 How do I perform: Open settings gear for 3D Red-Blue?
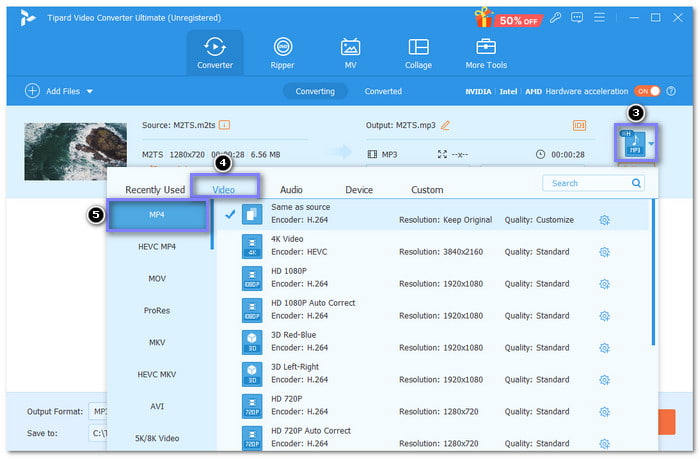point(604,348)
